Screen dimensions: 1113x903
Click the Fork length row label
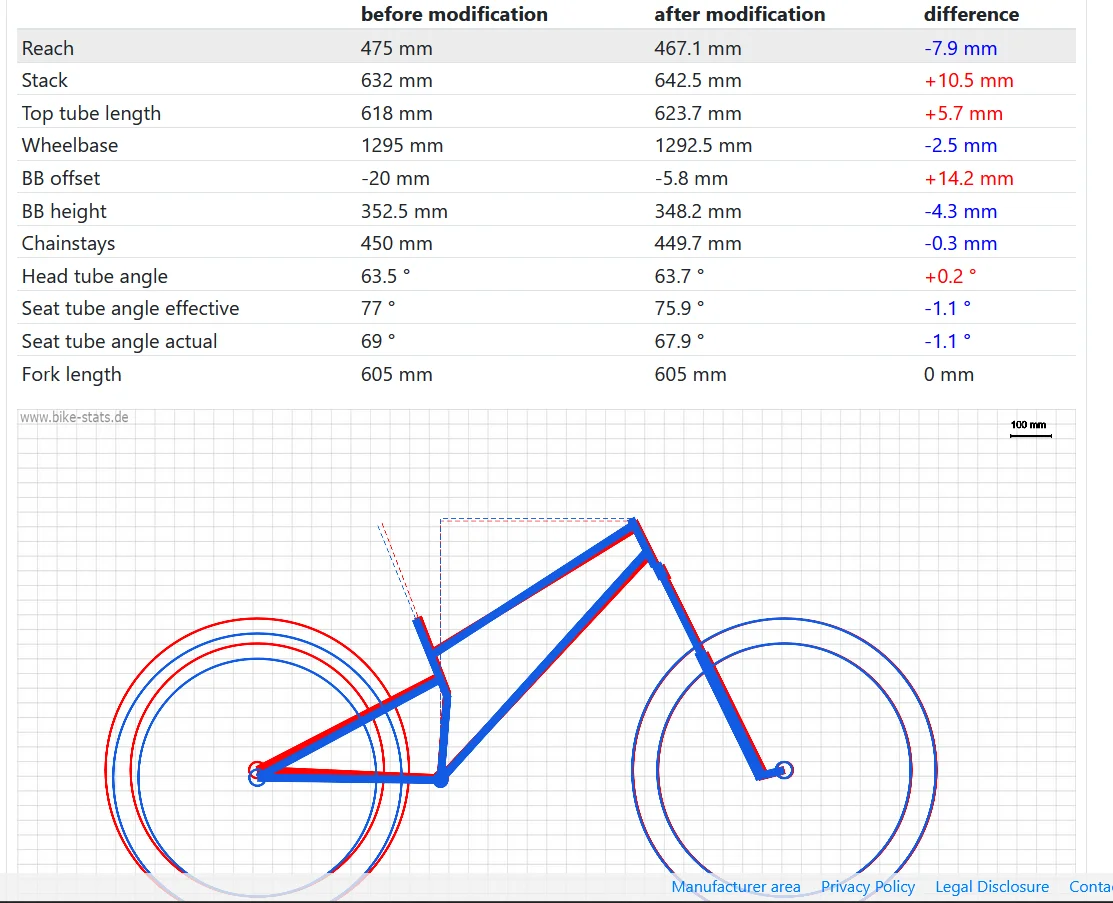click(x=71, y=374)
